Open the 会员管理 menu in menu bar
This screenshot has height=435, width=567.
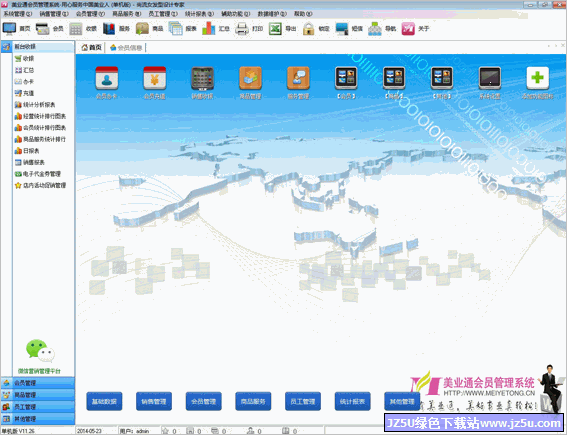[x=90, y=14]
